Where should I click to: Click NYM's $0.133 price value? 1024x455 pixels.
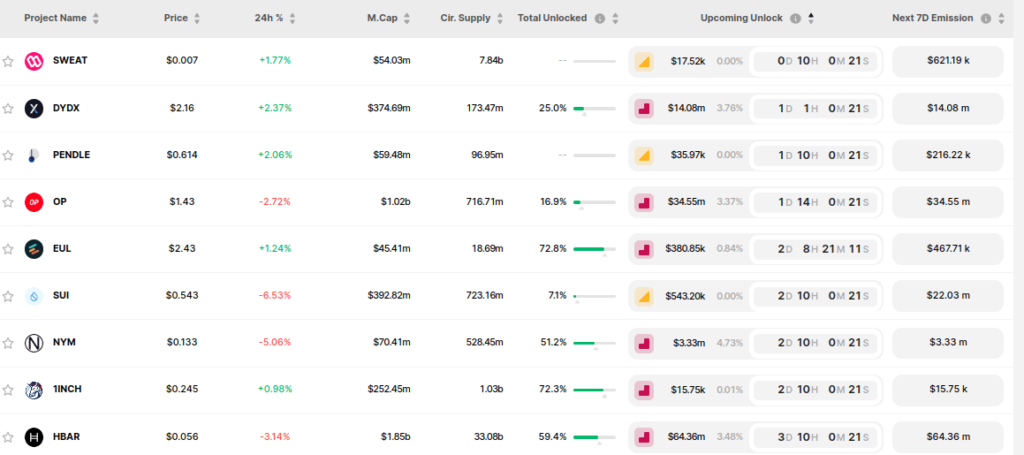(182, 342)
